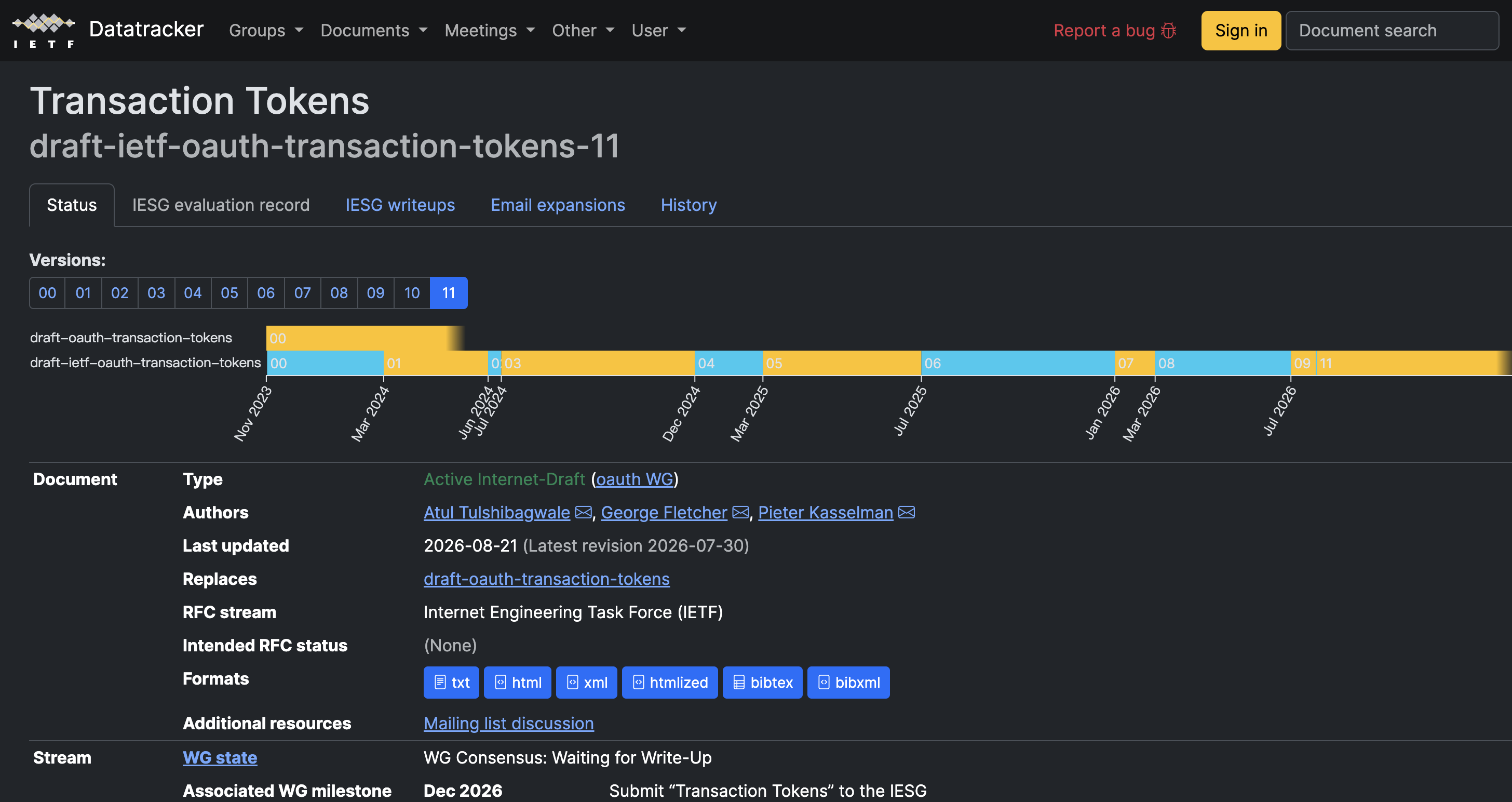Download the bibtex citation
Viewport: 1512px width, 802px height.
762,682
